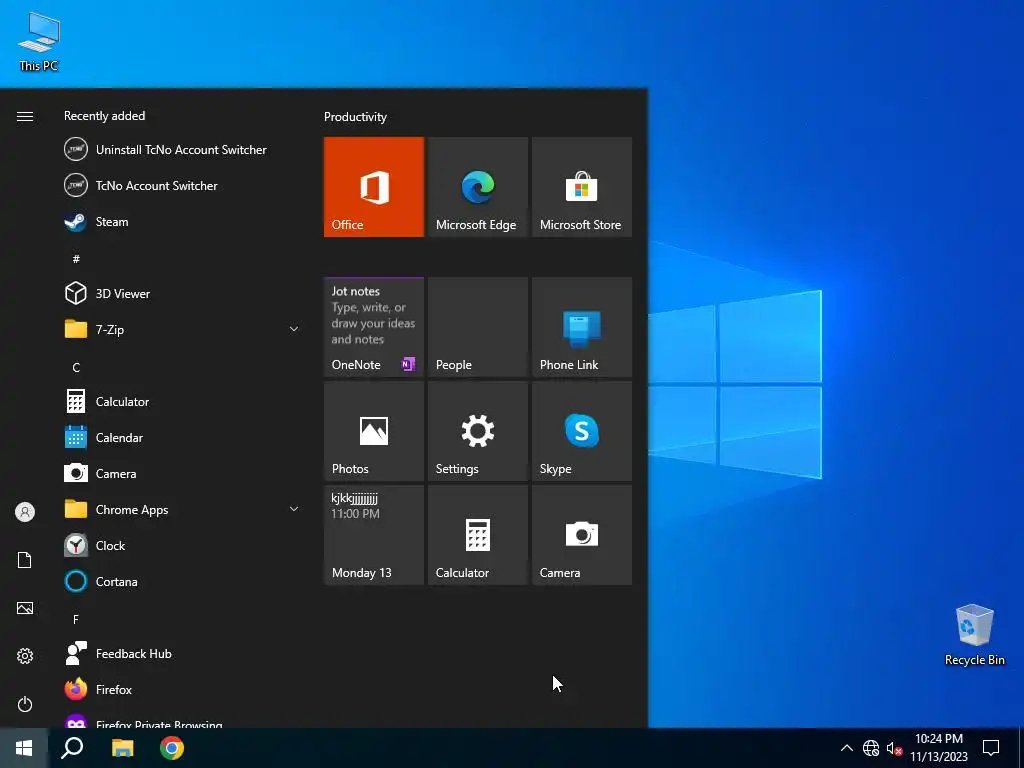The height and width of the screenshot is (768, 1024).
Task: Click the F letter group header
Action: (x=76, y=619)
